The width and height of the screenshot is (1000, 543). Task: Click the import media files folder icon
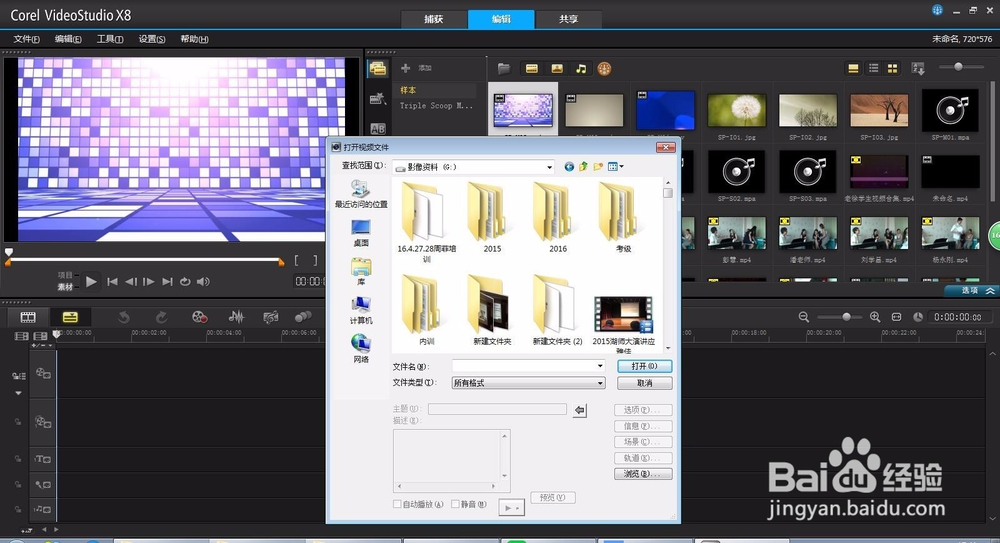pyautogui.click(x=504, y=68)
